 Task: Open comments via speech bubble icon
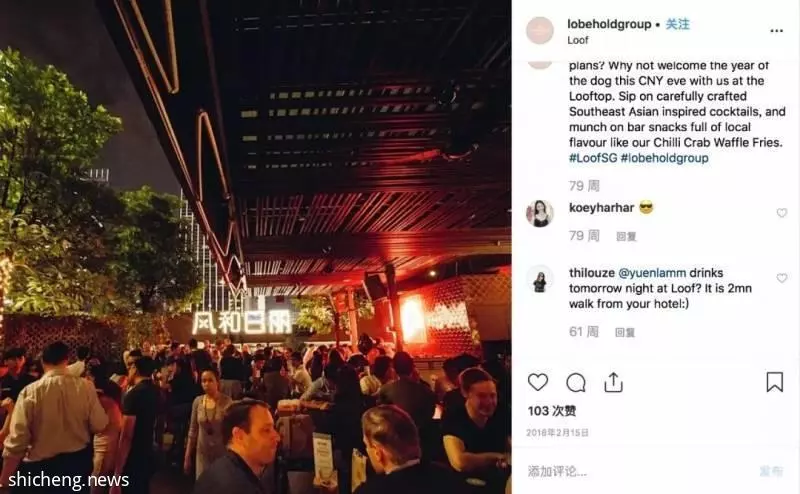(576, 382)
